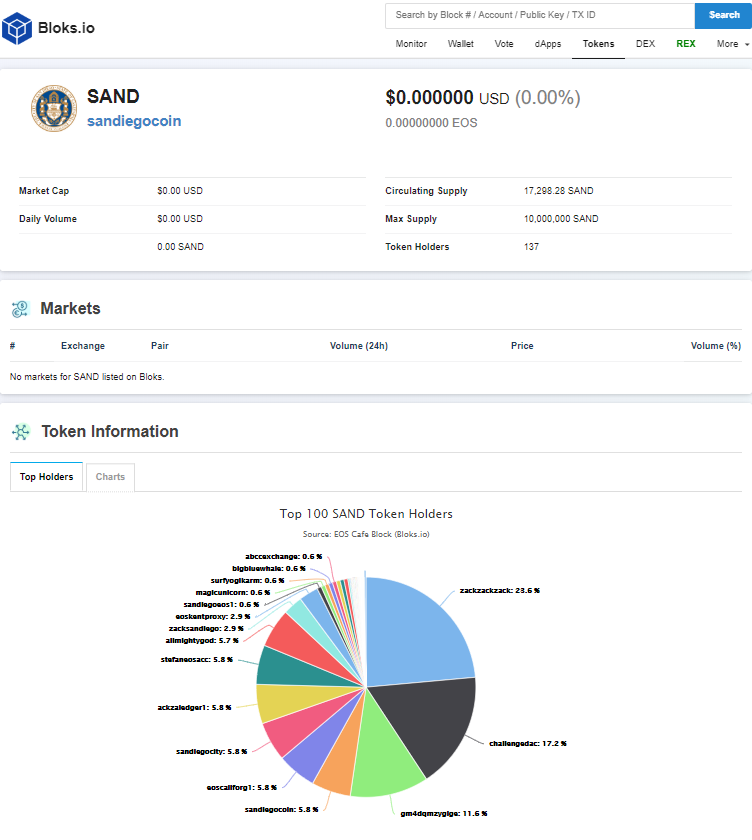Click the Volume (24h) column header
The image size is (752, 840).
click(359, 346)
